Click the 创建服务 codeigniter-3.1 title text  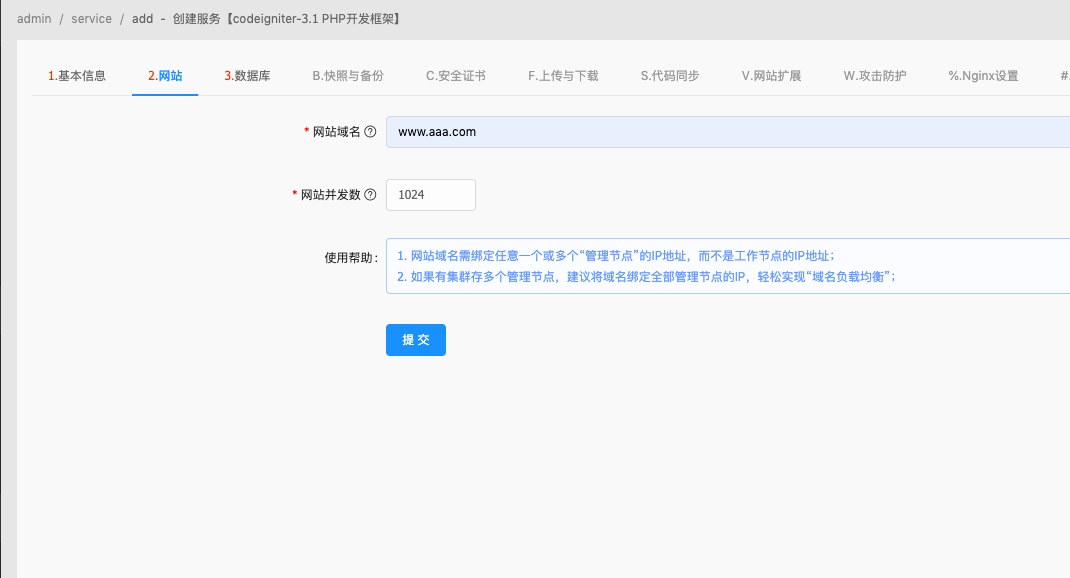[287, 18]
